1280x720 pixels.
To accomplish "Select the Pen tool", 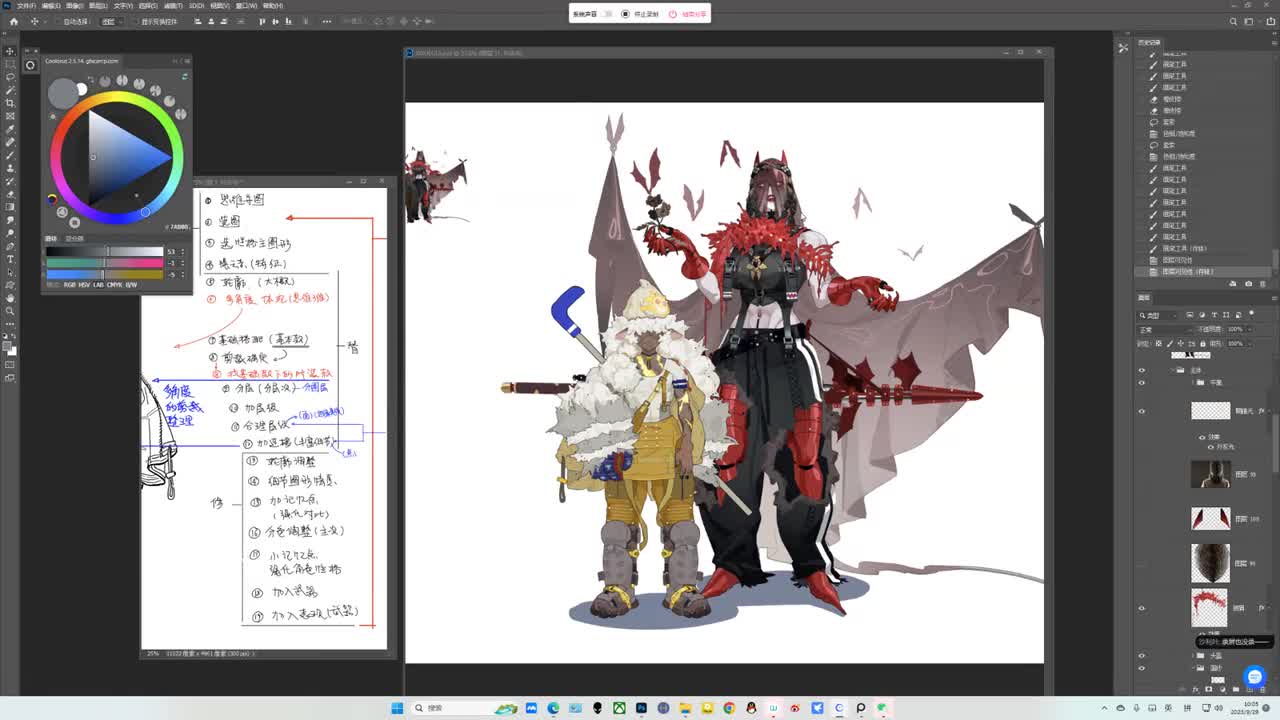I will pos(10,246).
